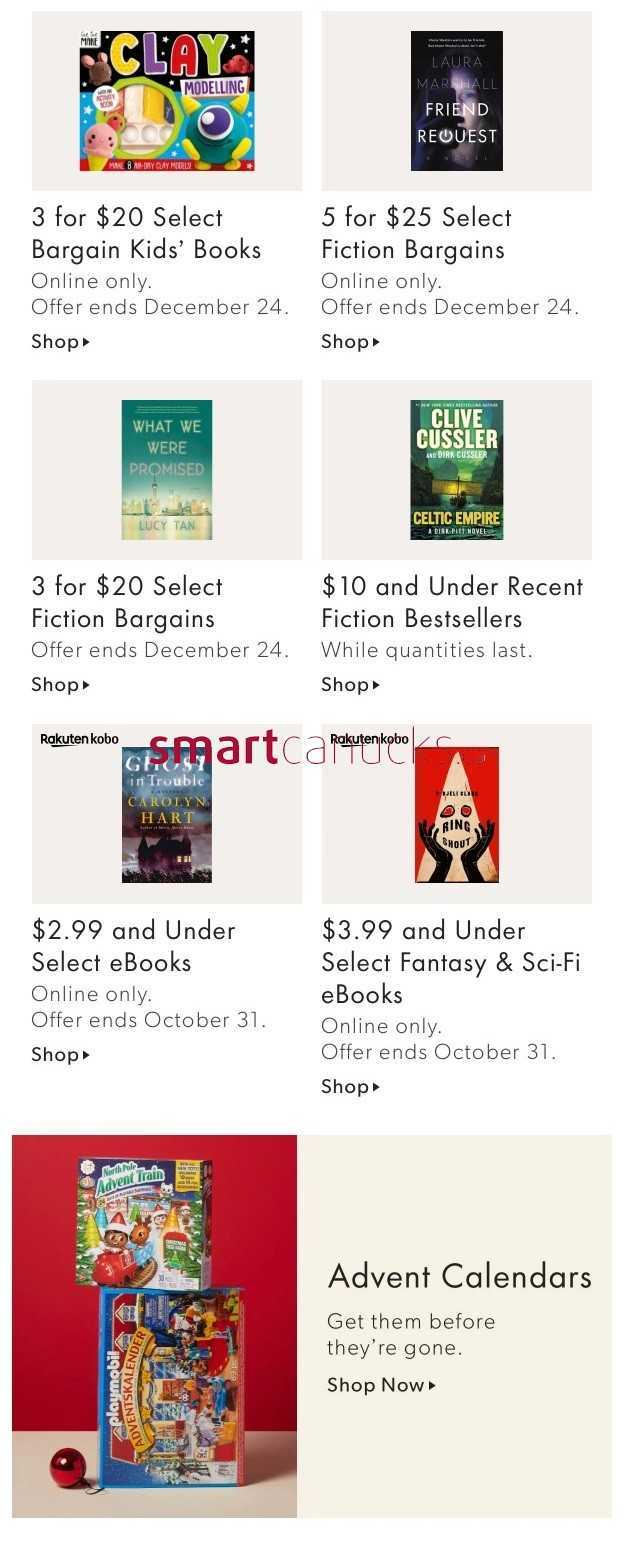Shop $2.99 and Under Select eBooks
Viewport: 630px width, 1550px height.
(61, 1055)
